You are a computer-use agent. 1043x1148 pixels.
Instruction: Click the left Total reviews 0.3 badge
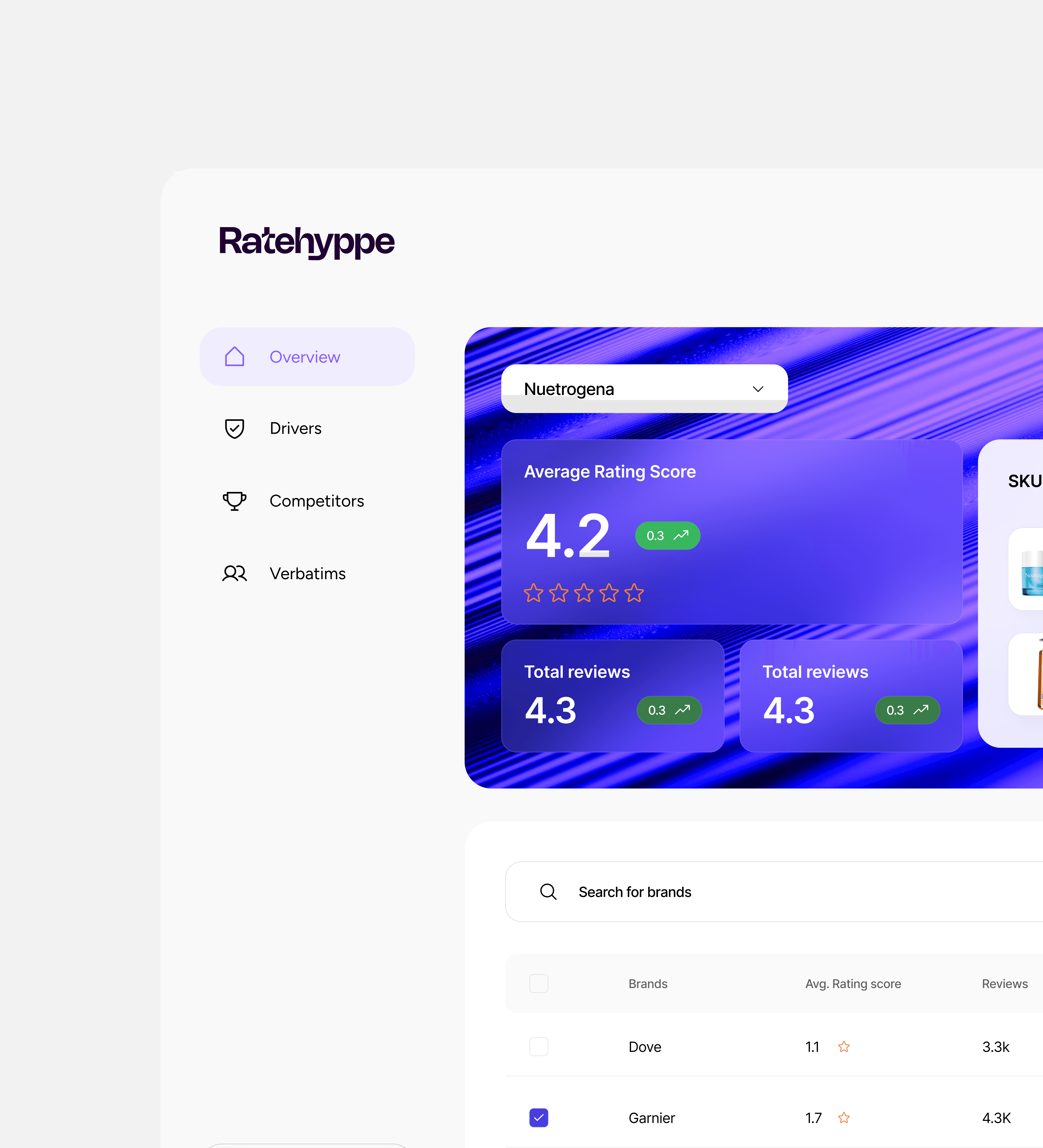point(669,710)
